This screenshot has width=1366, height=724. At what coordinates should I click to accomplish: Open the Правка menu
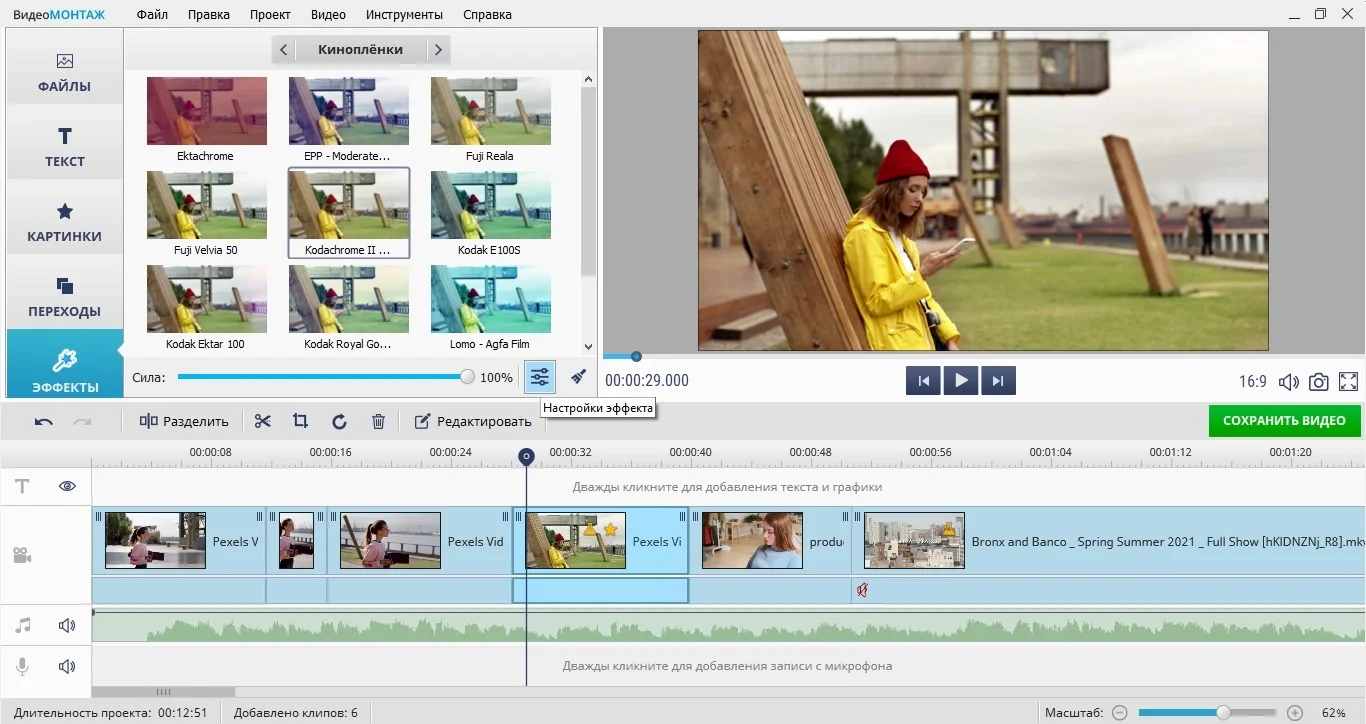tap(208, 15)
